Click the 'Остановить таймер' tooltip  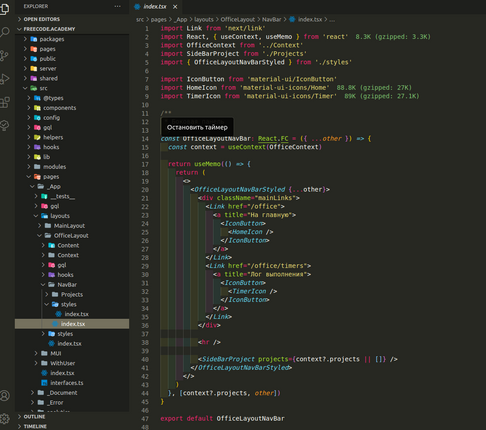[197, 127]
